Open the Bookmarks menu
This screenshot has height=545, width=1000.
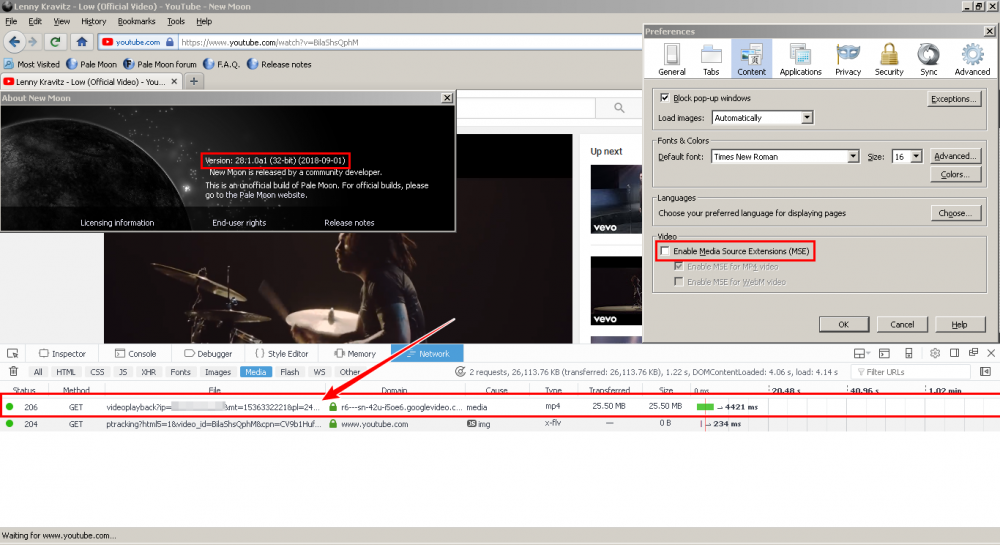[136, 21]
